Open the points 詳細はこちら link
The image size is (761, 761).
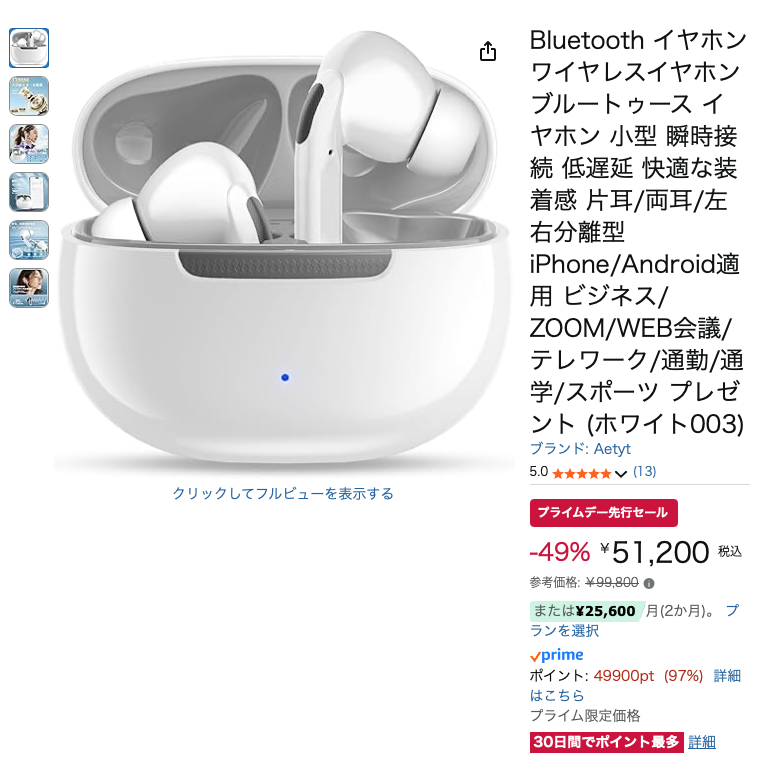click(635, 685)
